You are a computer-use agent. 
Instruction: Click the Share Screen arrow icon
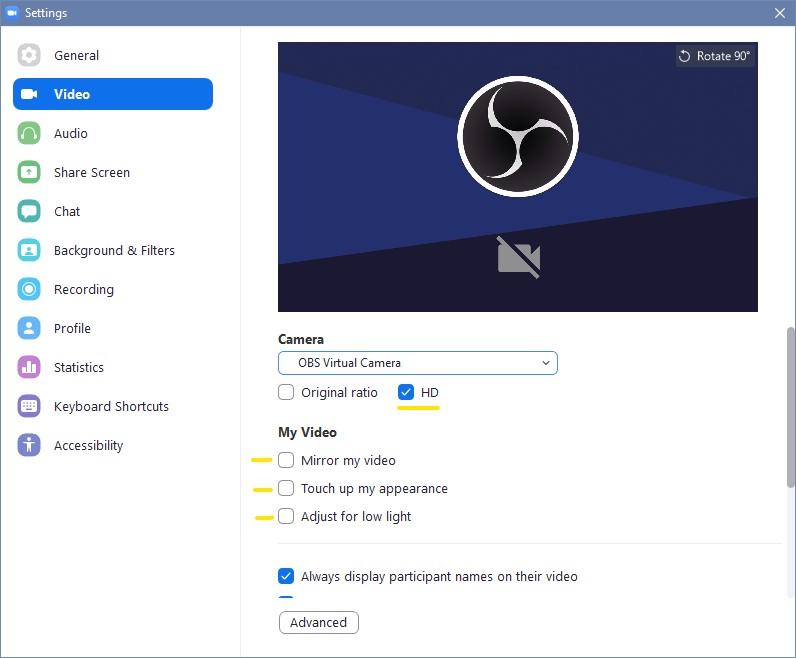[x=29, y=172]
